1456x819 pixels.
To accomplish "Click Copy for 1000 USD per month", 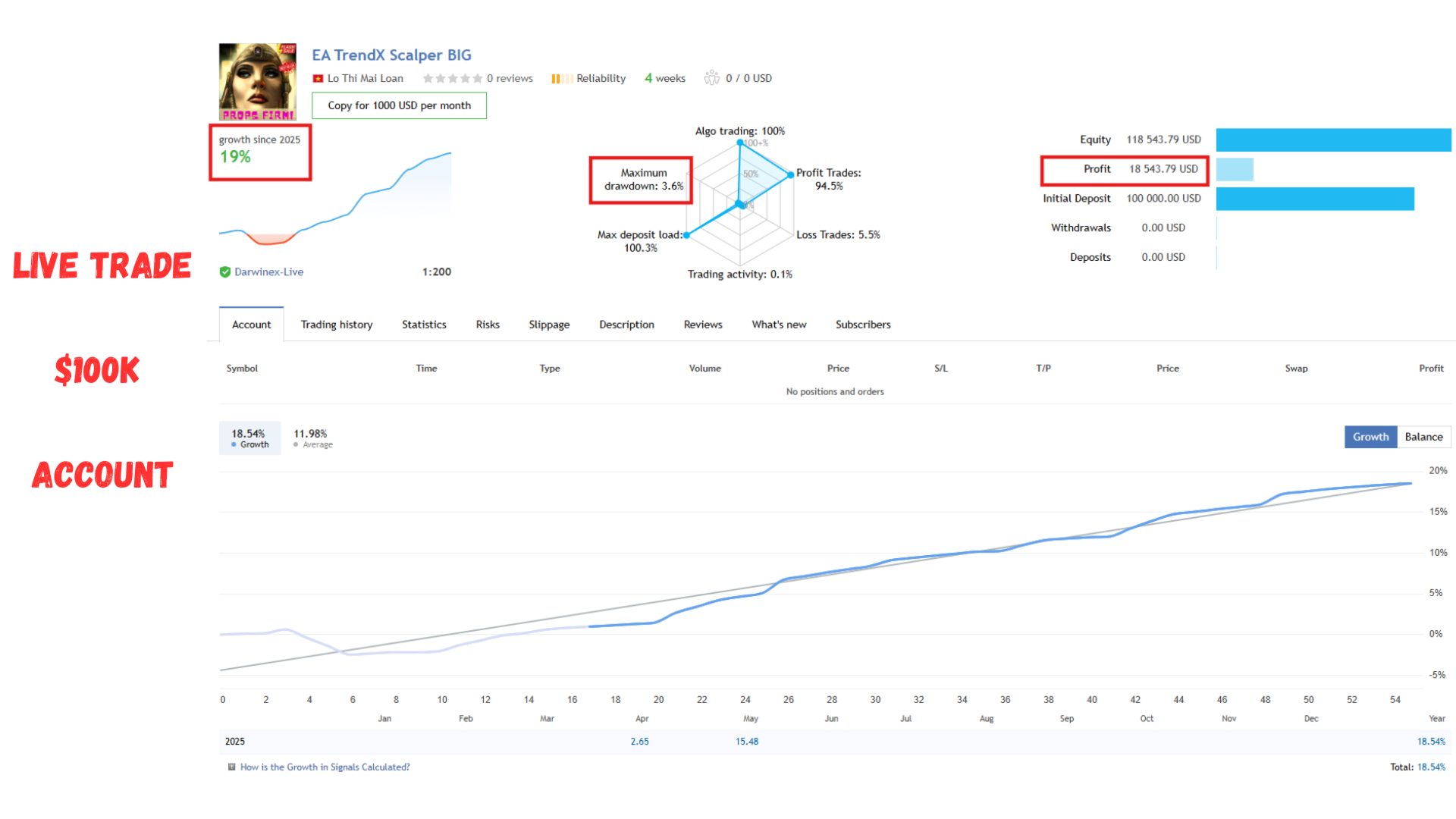I will click(399, 105).
